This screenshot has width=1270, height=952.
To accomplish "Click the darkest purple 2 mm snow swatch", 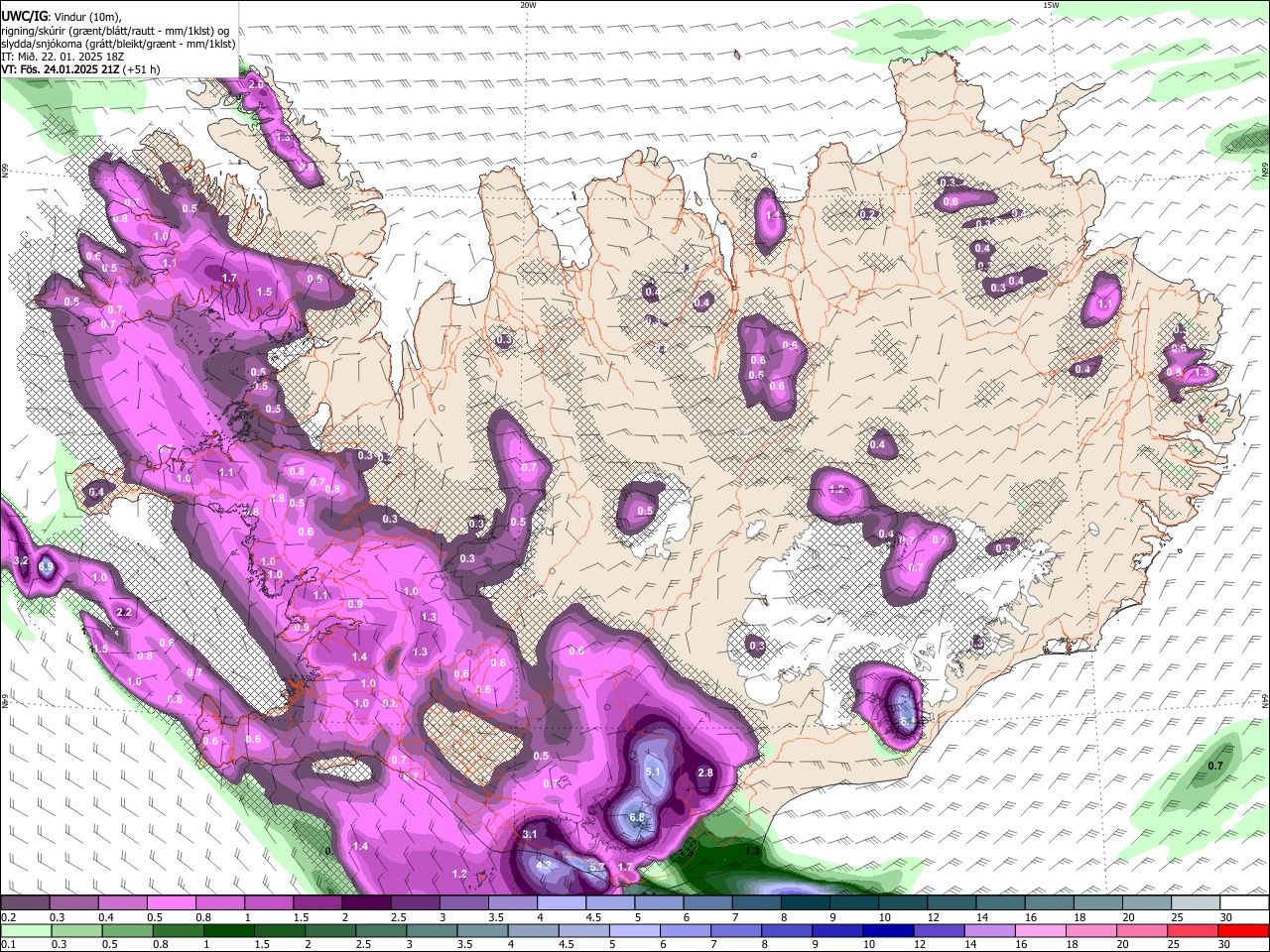I will [365, 902].
